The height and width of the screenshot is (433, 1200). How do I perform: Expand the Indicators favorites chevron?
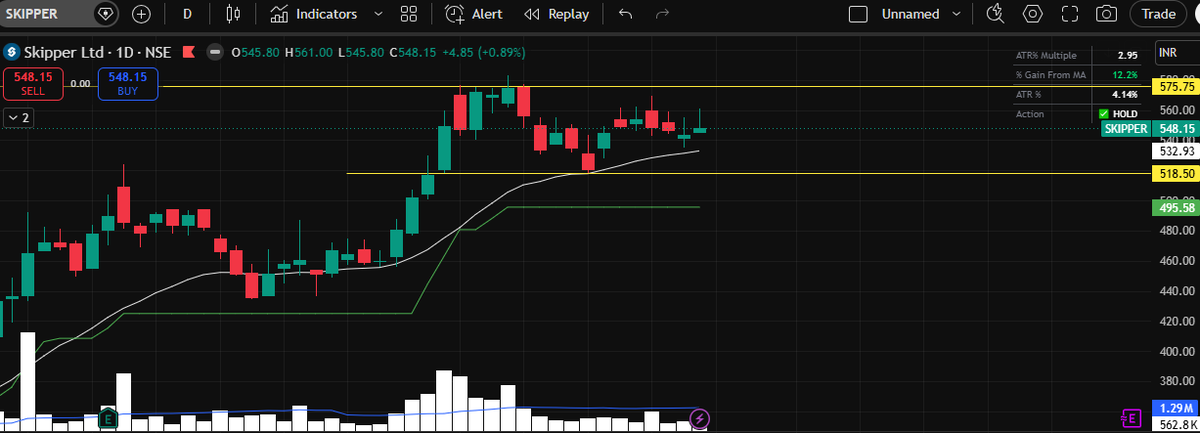pos(377,14)
